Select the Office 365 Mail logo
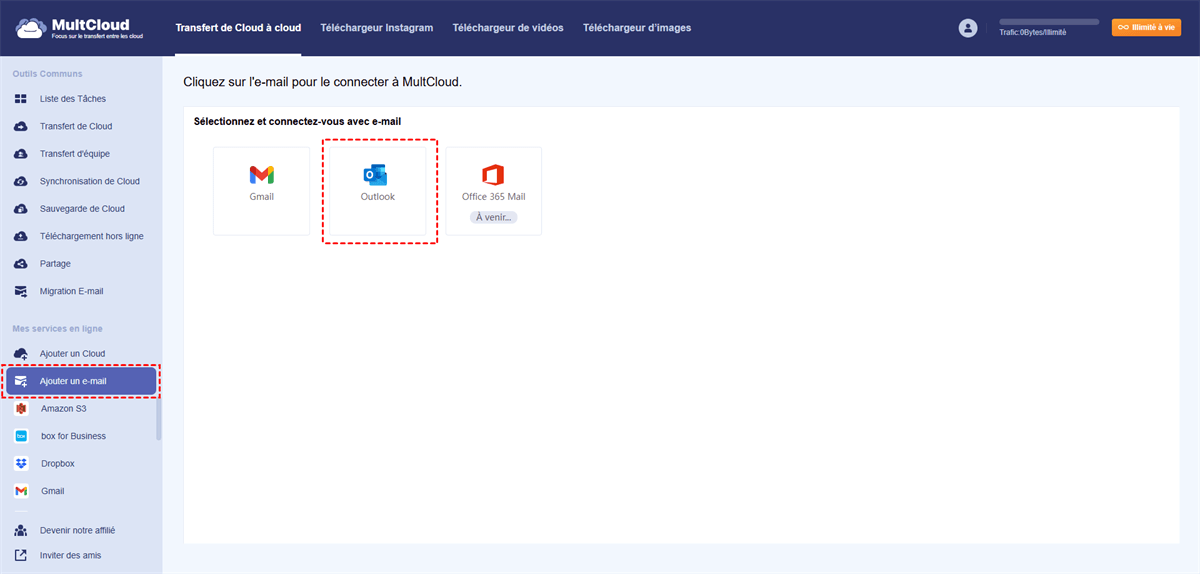 (493, 175)
